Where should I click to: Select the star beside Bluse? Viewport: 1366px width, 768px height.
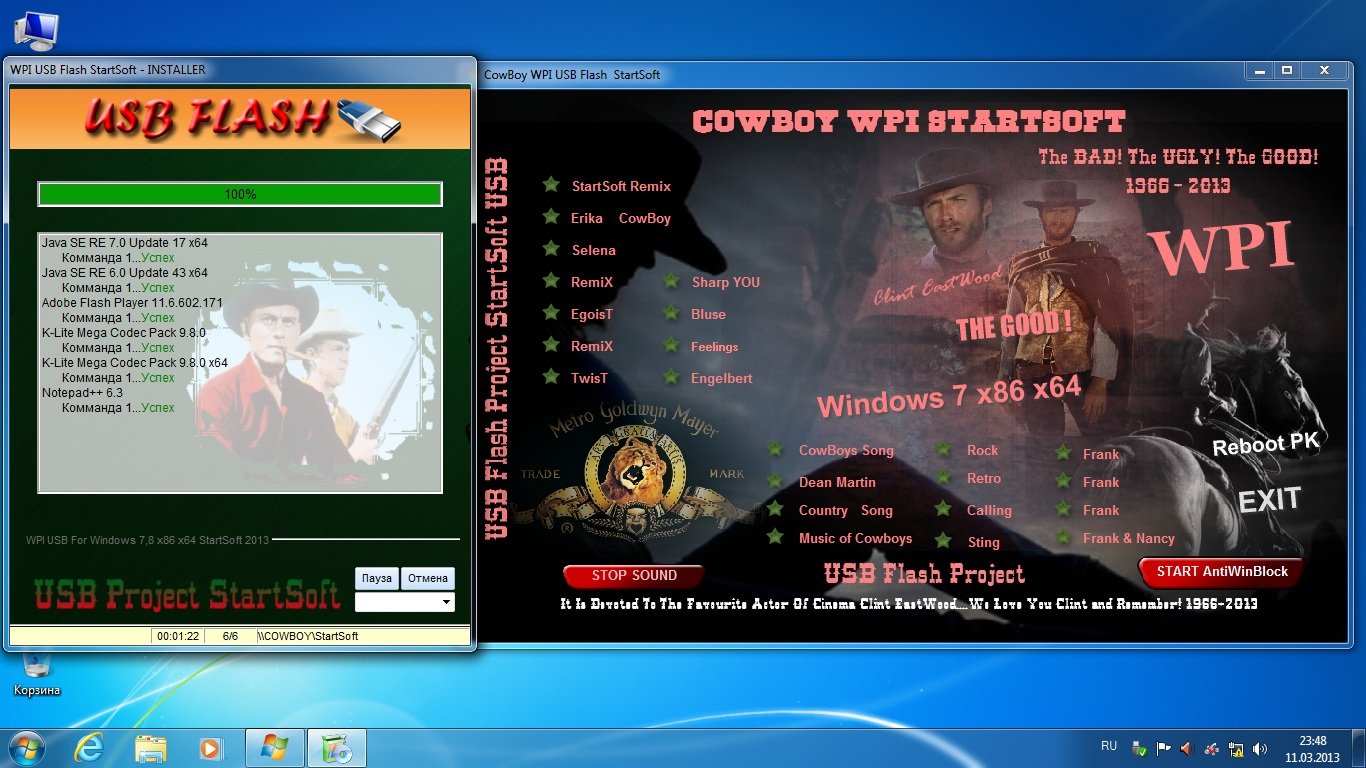(670, 313)
